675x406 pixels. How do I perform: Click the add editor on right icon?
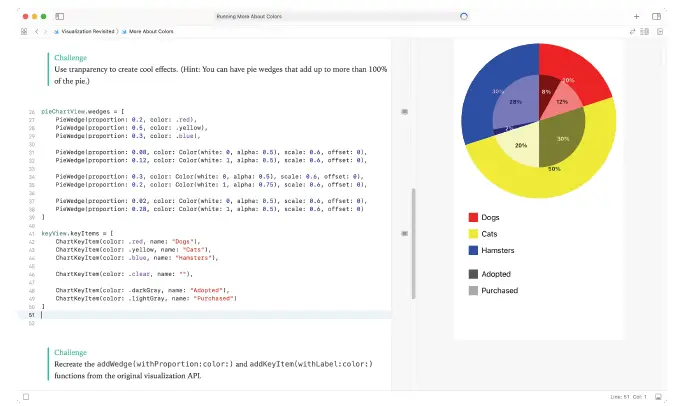click(x=660, y=31)
